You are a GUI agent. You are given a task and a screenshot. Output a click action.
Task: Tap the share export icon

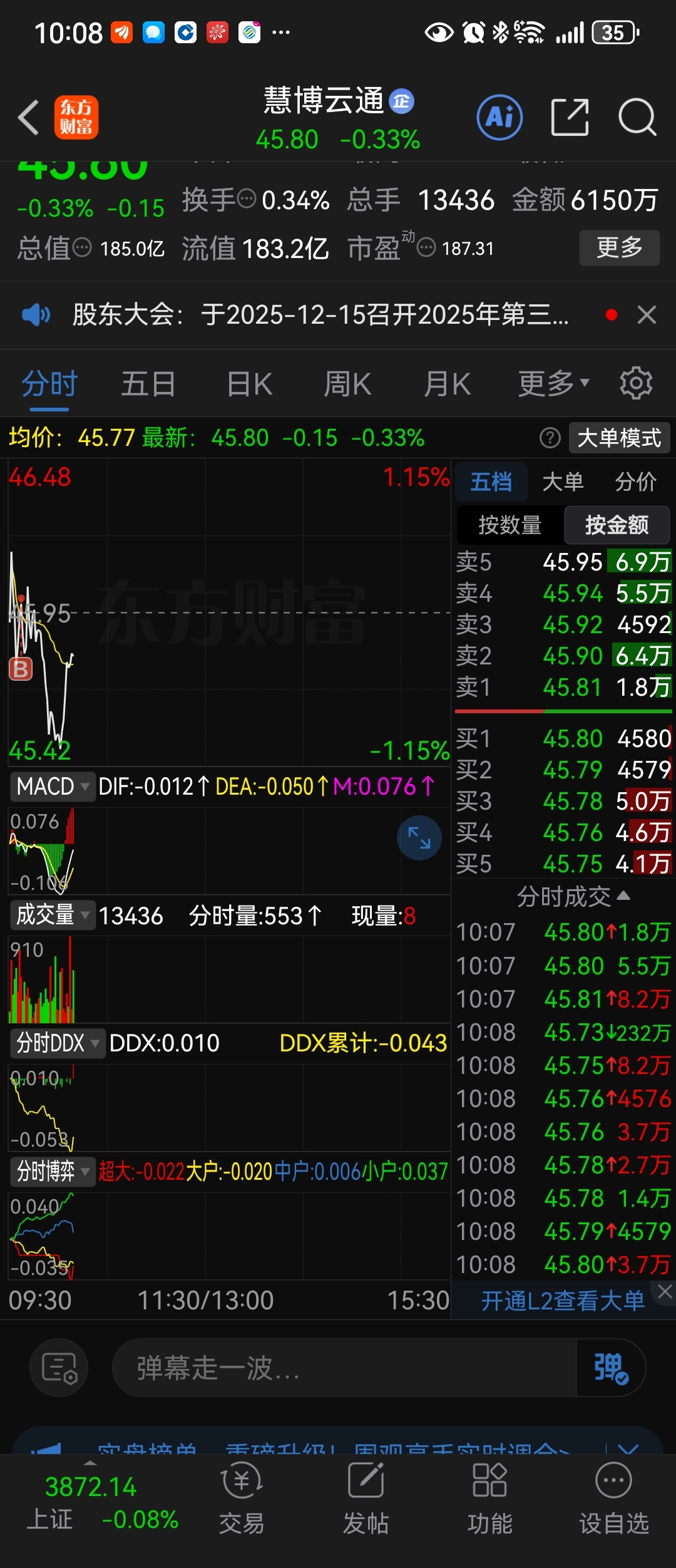click(570, 117)
